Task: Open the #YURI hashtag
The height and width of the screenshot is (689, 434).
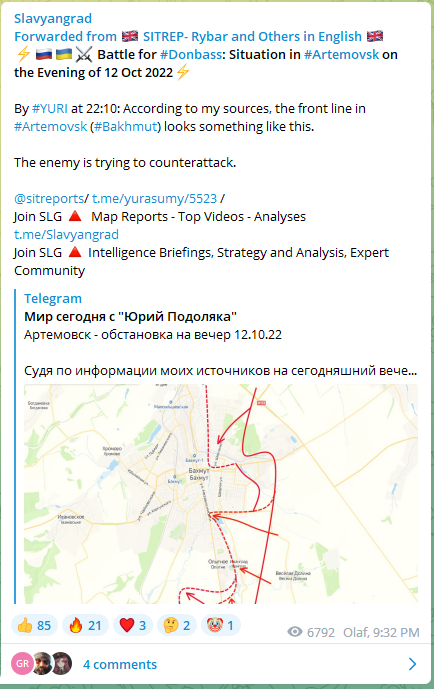Action: [x=50, y=109]
